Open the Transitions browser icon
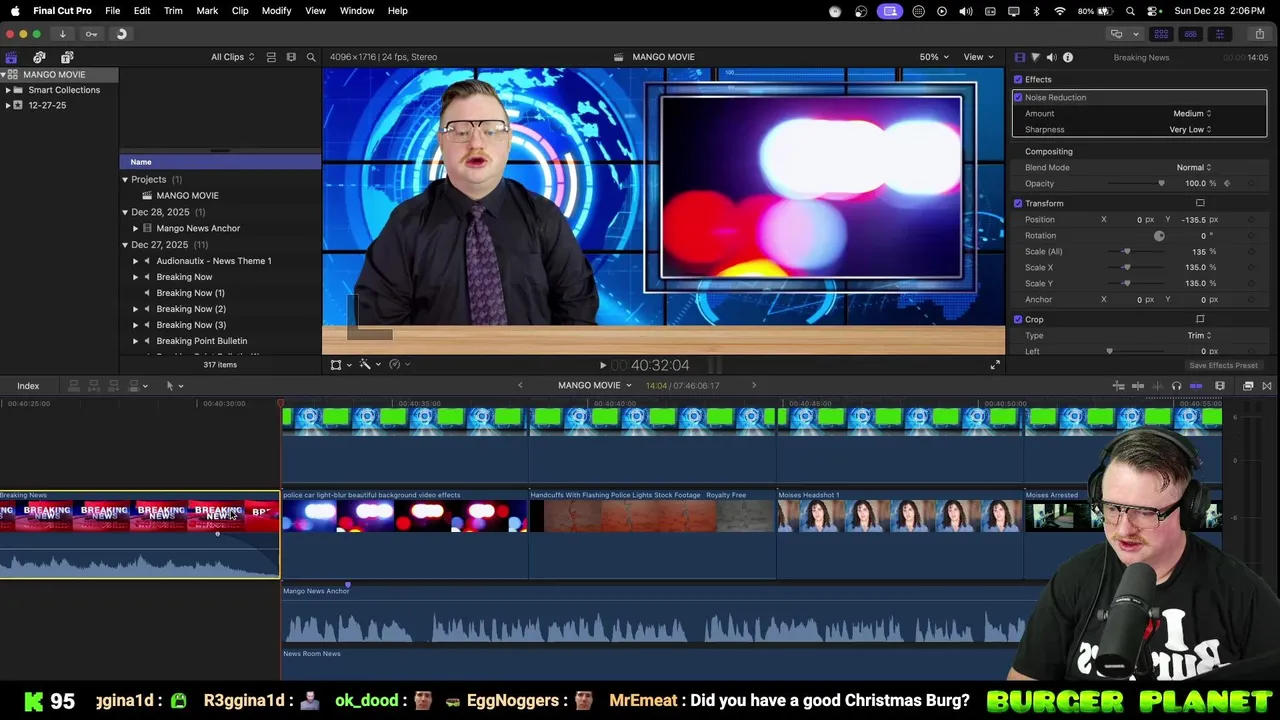 pyautogui.click(x=1267, y=386)
